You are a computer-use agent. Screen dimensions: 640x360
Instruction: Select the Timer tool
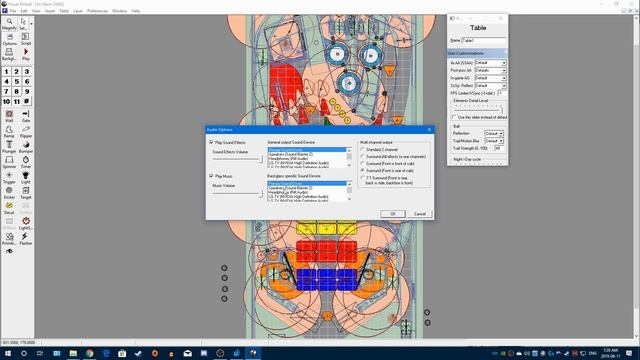[25, 162]
